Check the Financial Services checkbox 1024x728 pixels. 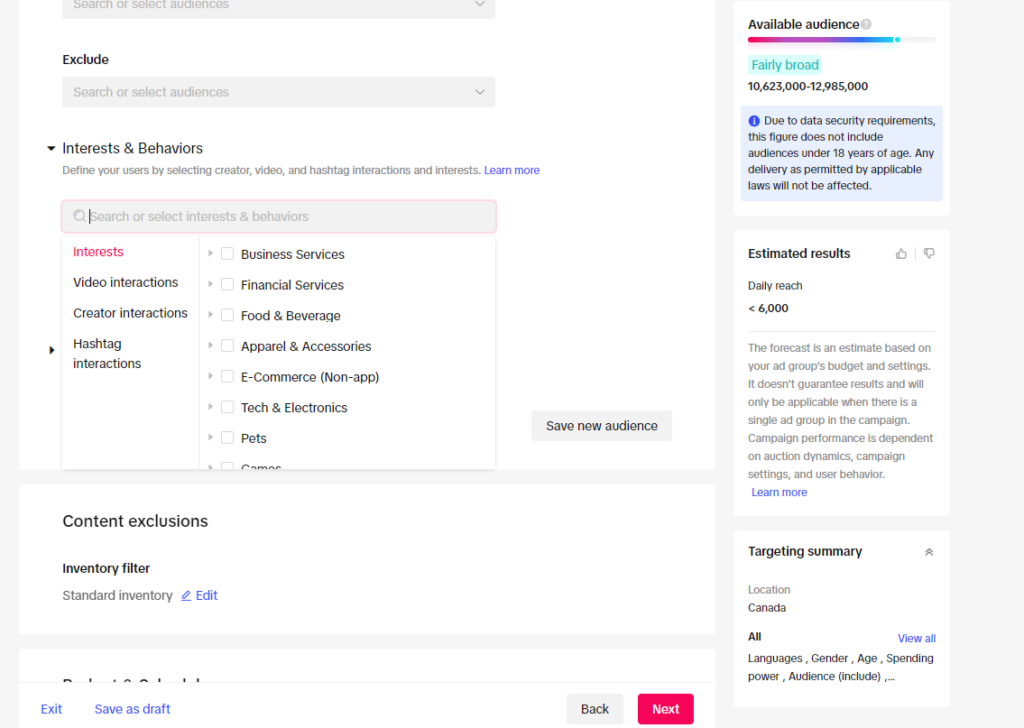pos(227,284)
